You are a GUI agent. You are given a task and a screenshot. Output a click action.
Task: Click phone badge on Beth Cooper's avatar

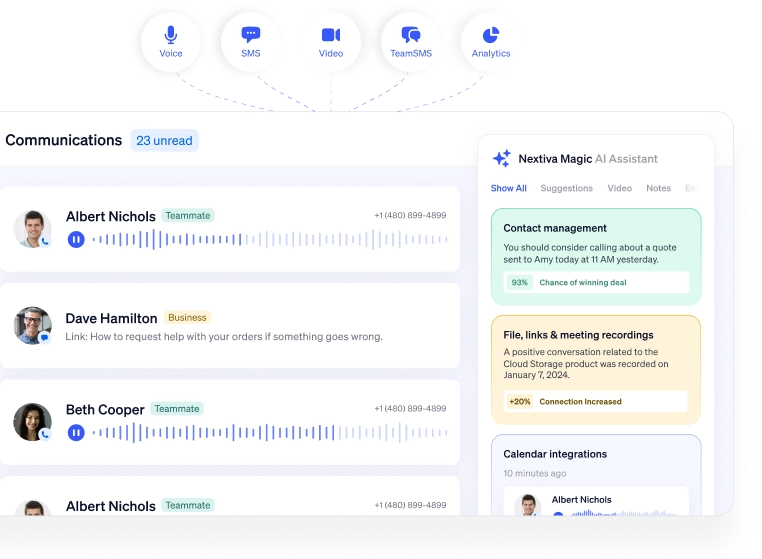[45, 435]
